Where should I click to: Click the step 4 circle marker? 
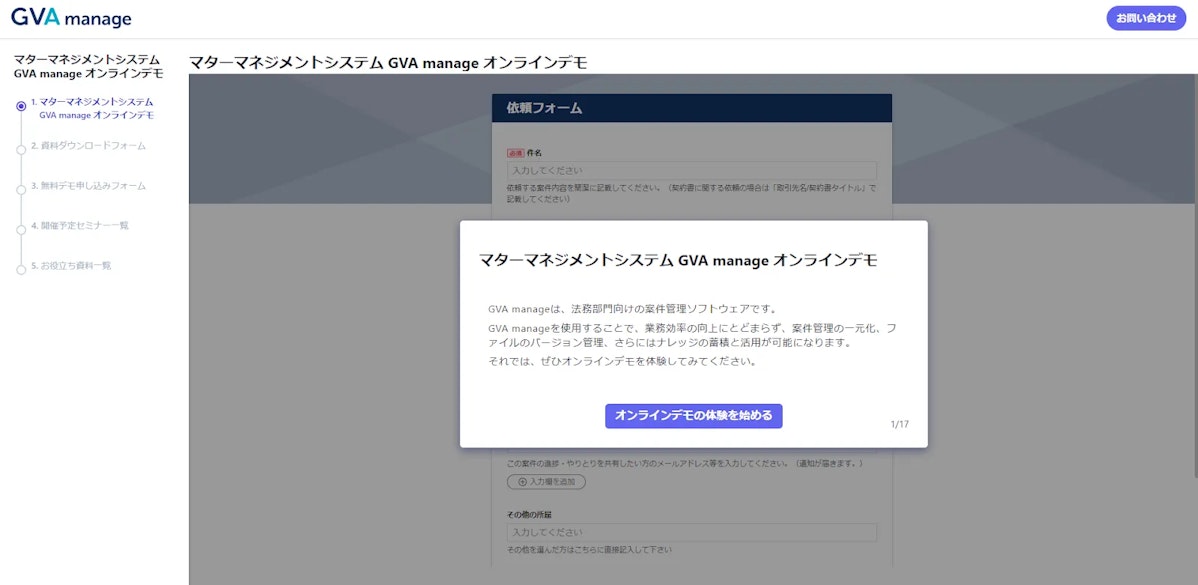pos(21,229)
